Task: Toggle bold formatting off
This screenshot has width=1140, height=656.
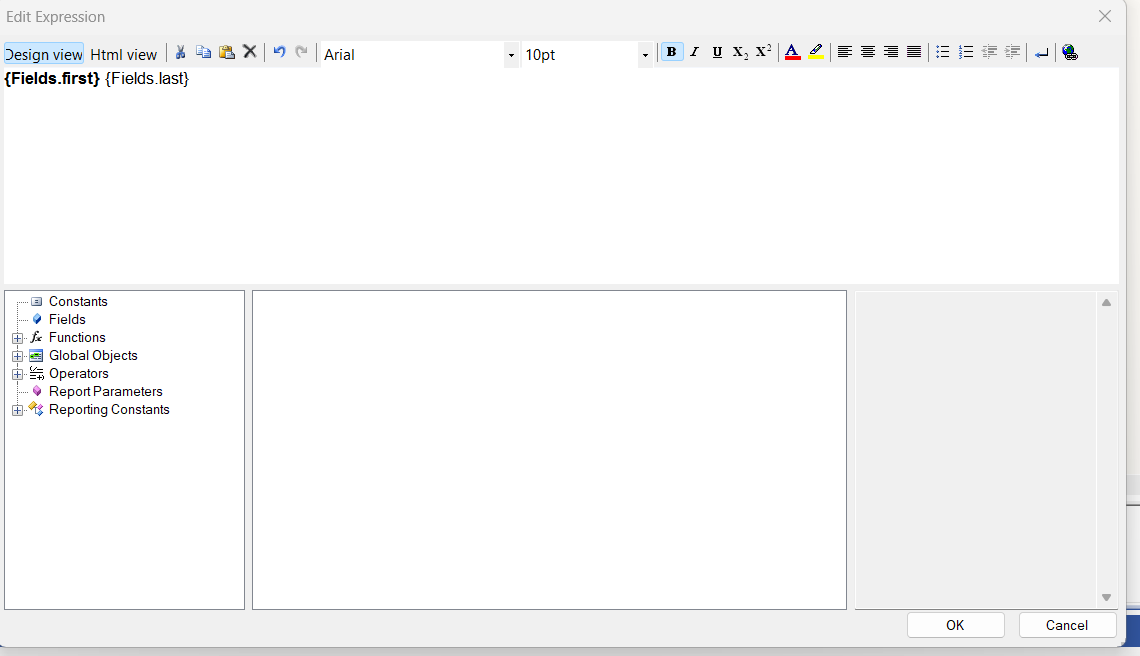Action: pyautogui.click(x=672, y=53)
